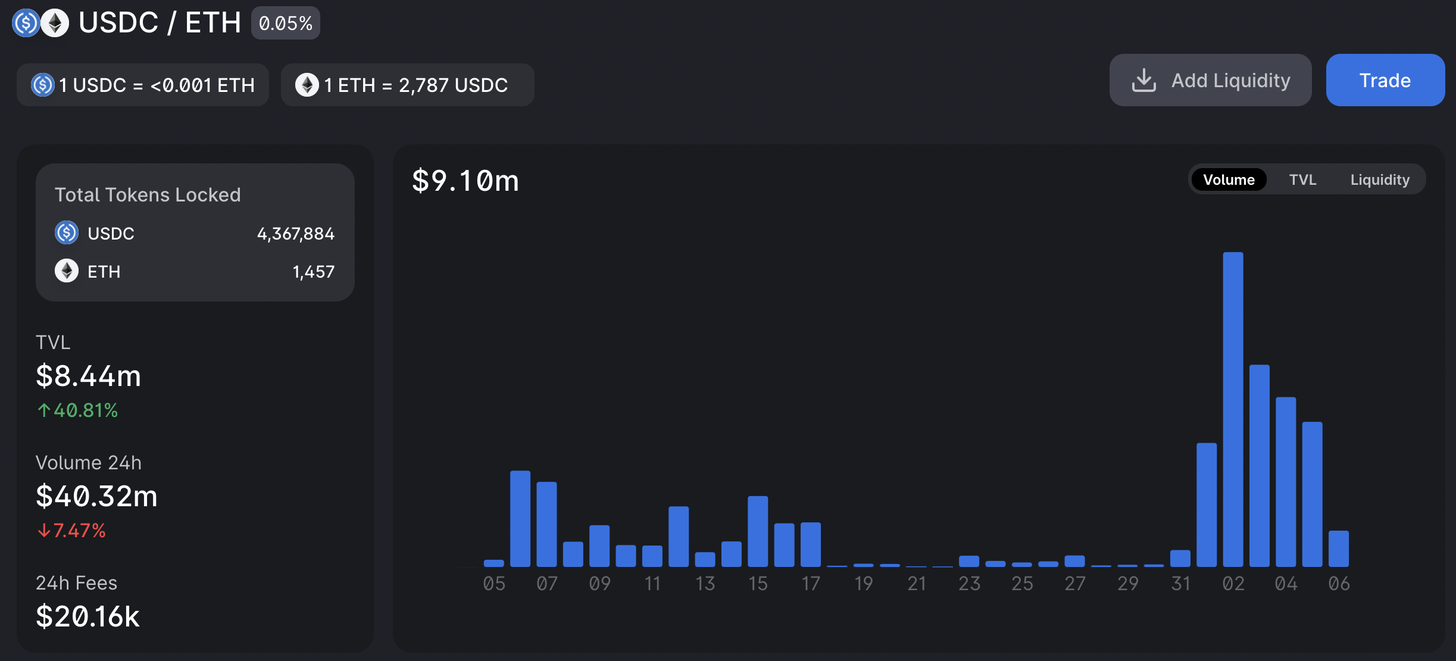Click the $9.10m chart value
The image size is (1456, 661).
466,181
